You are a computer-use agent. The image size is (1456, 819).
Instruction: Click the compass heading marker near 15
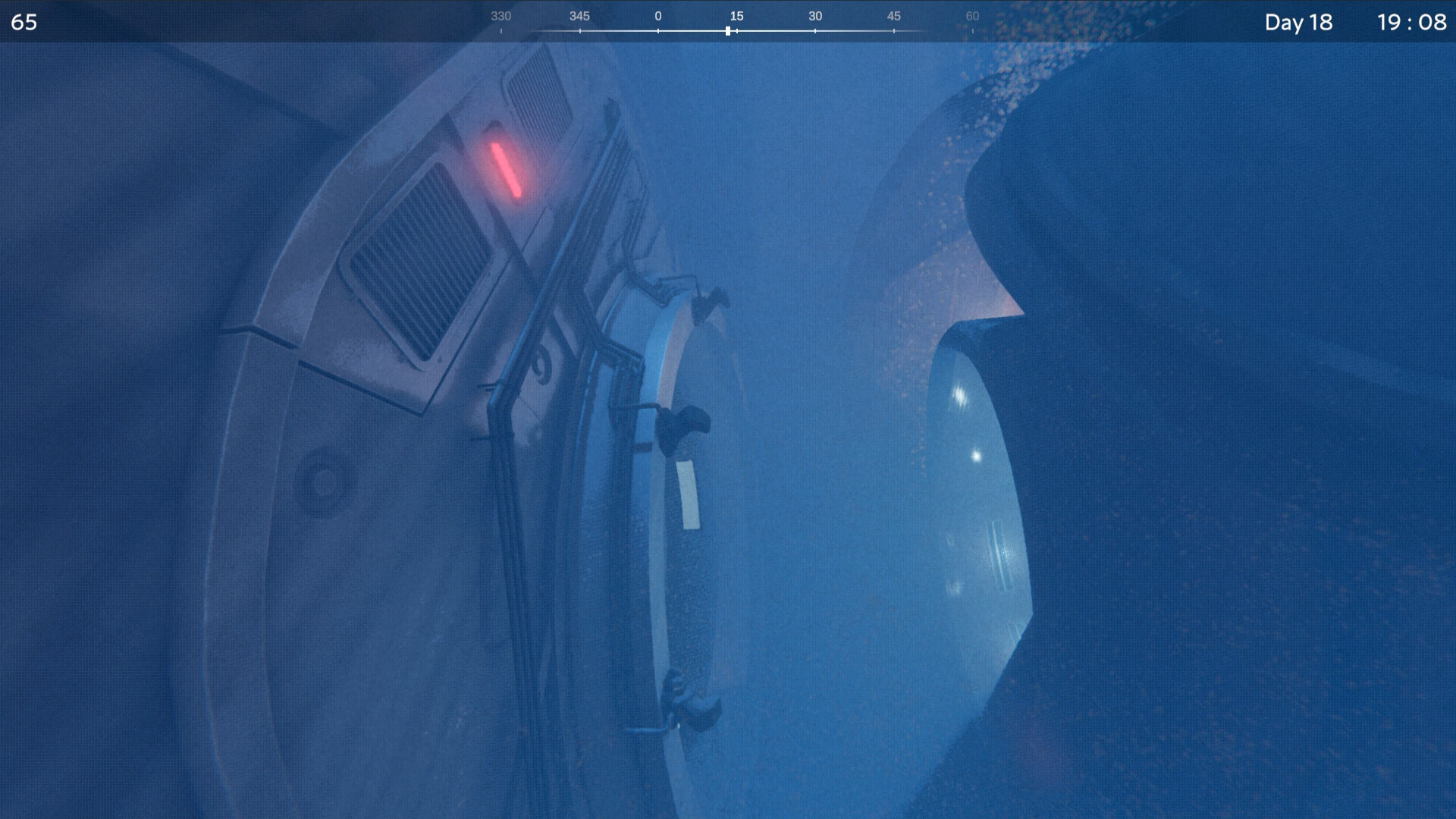pyautogui.click(x=728, y=31)
